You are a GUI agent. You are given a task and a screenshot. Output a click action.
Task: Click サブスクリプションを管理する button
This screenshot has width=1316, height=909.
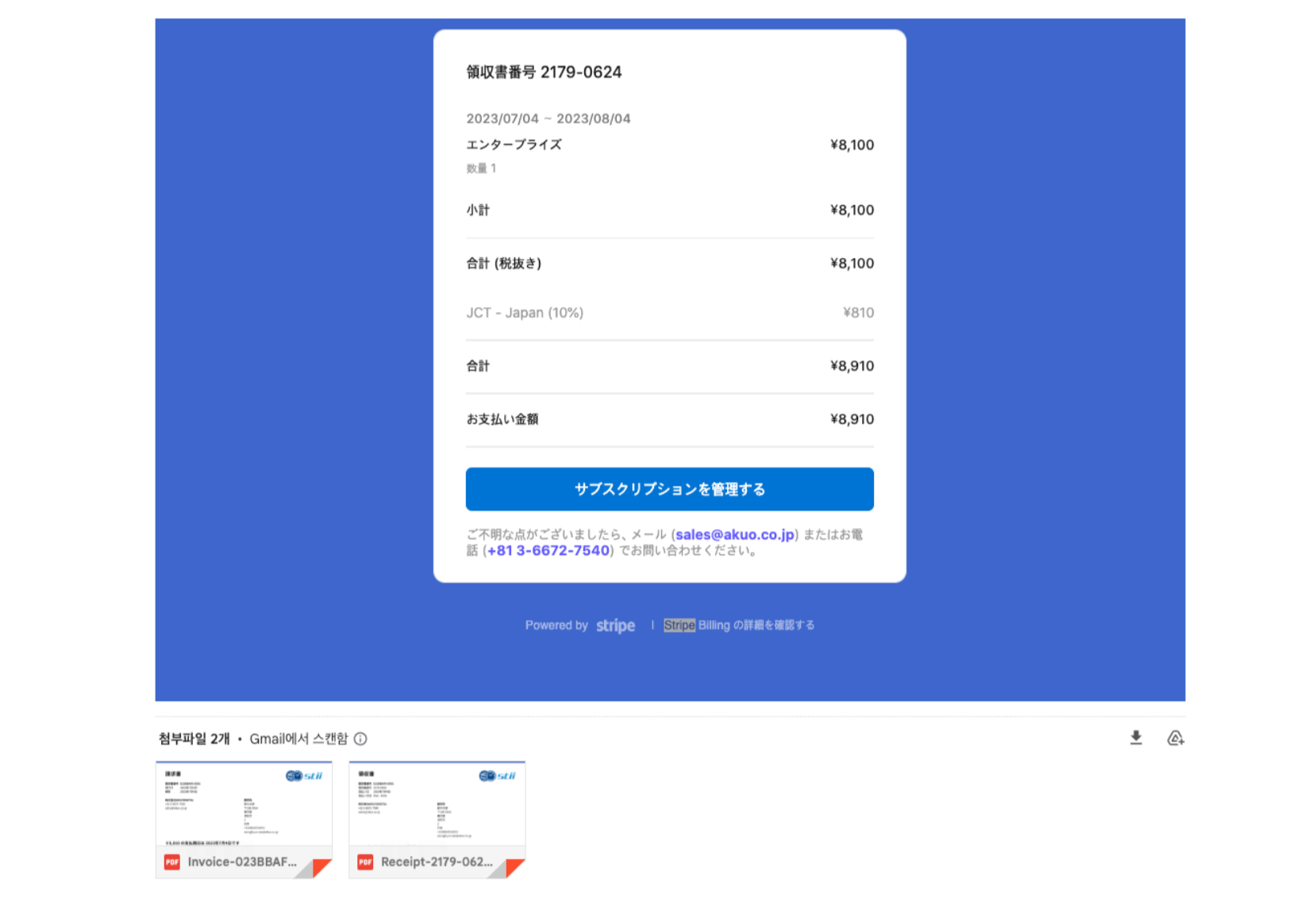point(669,489)
